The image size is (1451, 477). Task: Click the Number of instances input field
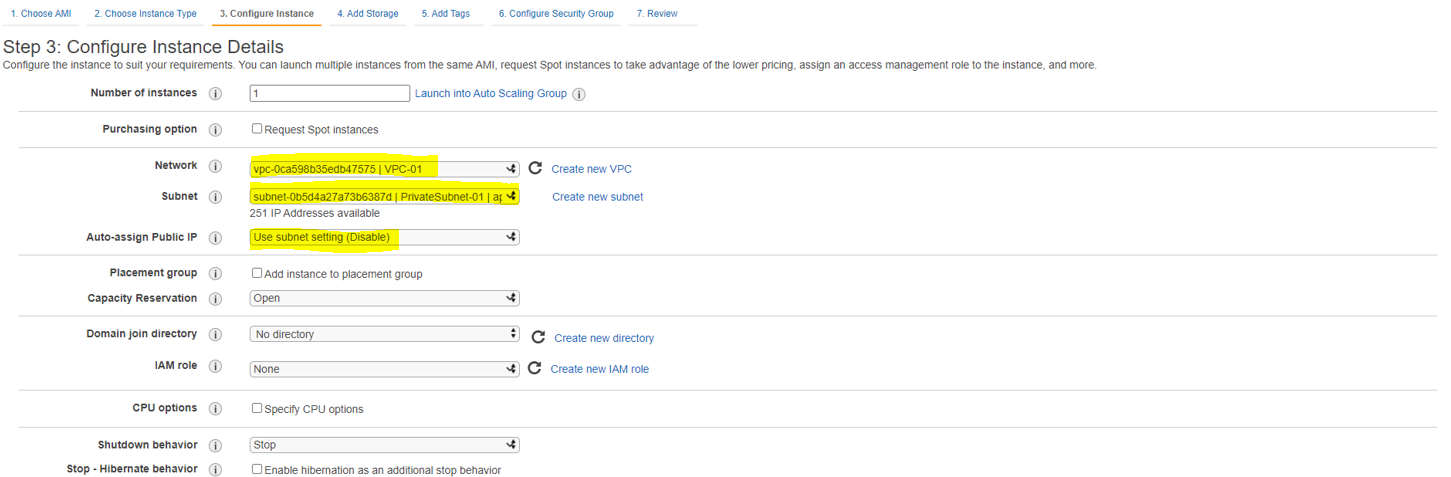tap(330, 94)
